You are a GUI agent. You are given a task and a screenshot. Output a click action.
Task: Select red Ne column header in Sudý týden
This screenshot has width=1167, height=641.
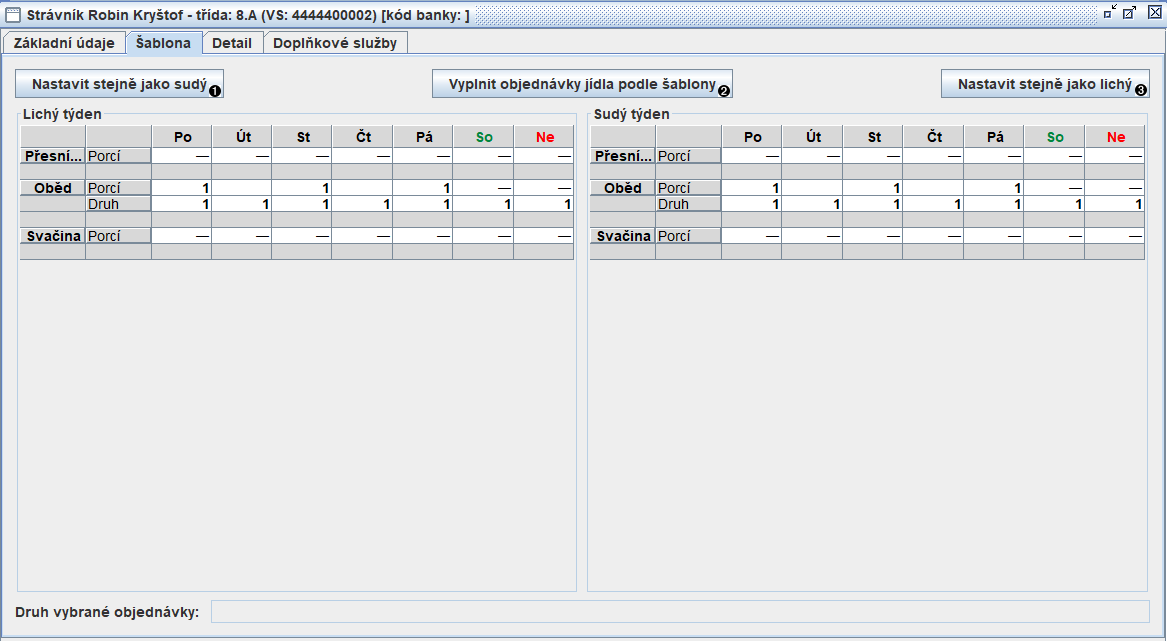click(x=1115, y=137)
